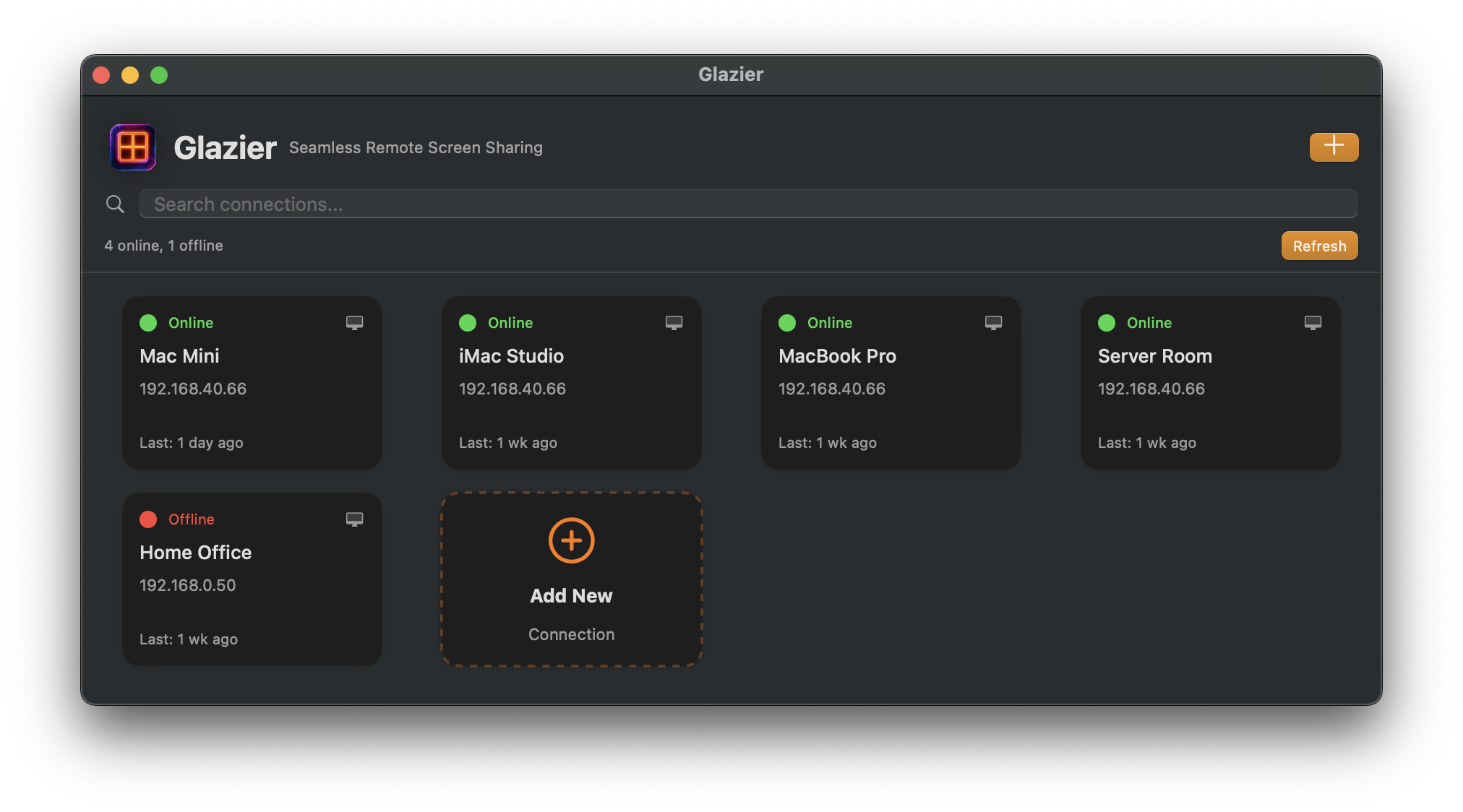Select the Home Office connection card

(x=252, y=579)
